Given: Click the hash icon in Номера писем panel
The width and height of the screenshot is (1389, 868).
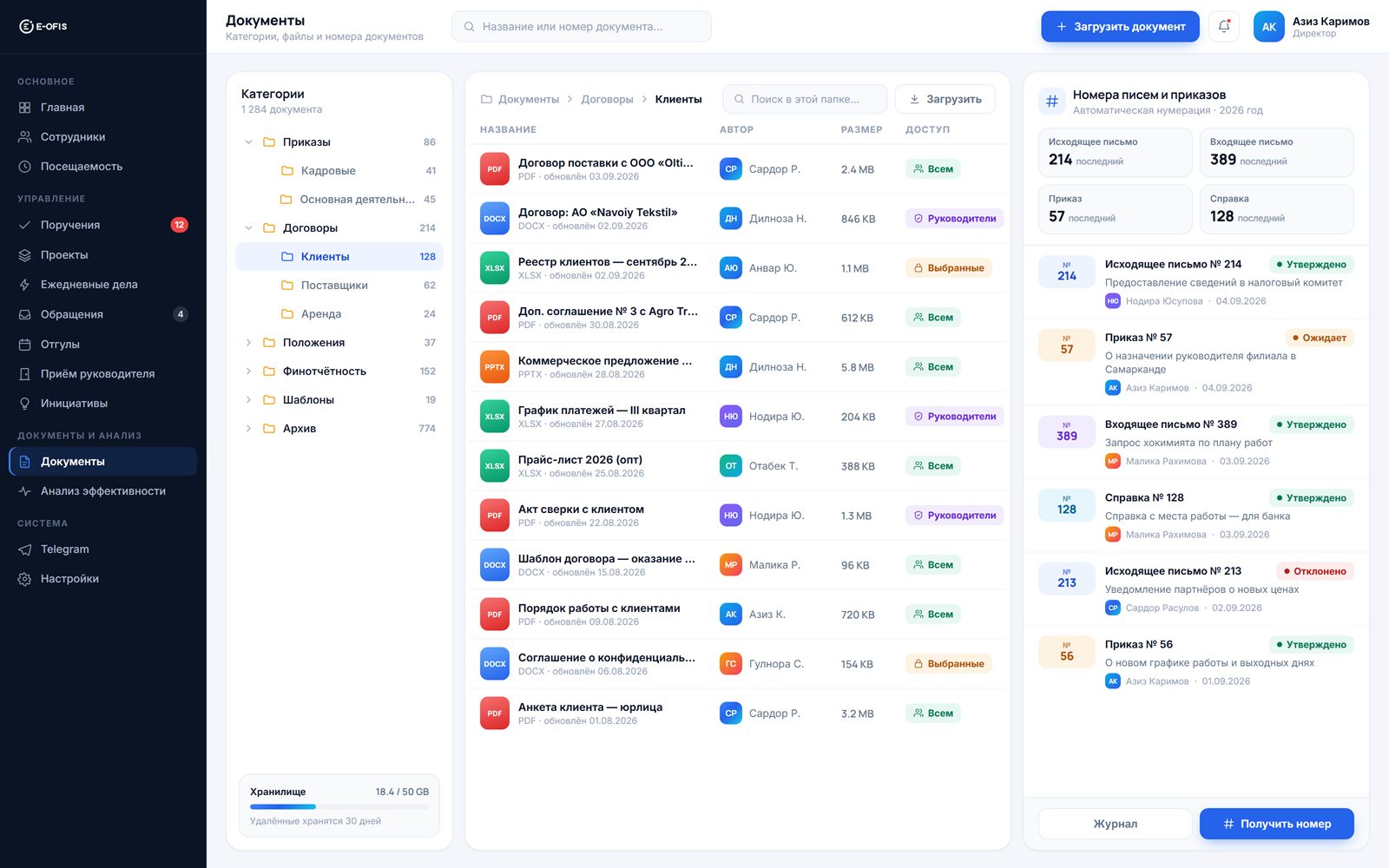Looking at the screenshot, I should [1052, 102].
